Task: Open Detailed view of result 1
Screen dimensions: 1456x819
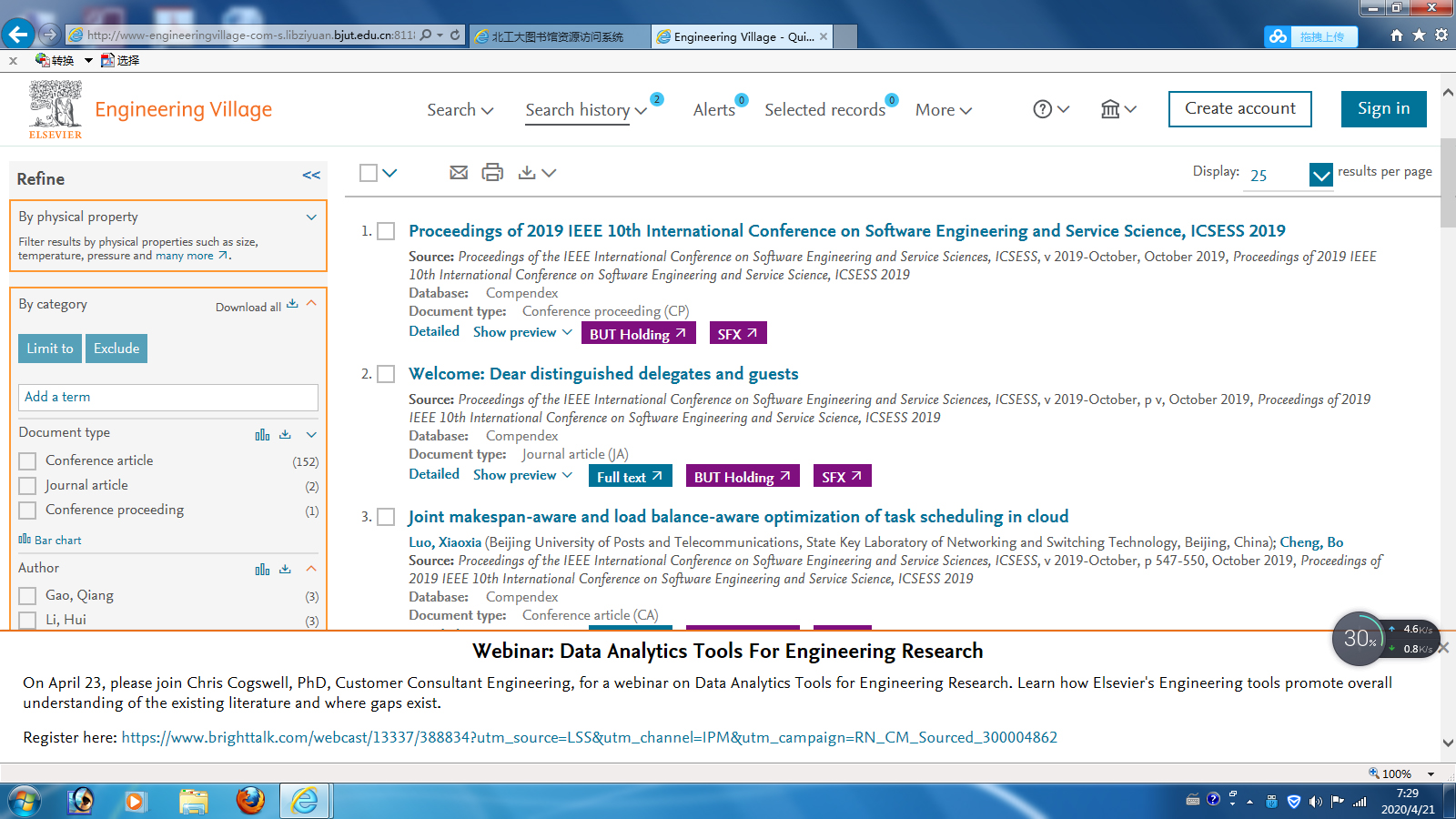Action: click(x=434, y=331)
